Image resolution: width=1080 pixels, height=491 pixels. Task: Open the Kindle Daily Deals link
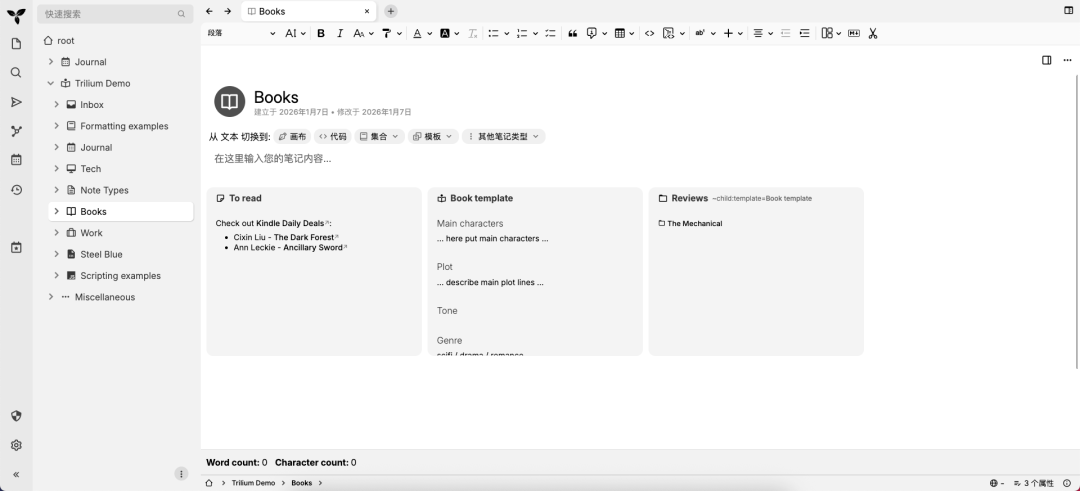click(x=291, y=223)
